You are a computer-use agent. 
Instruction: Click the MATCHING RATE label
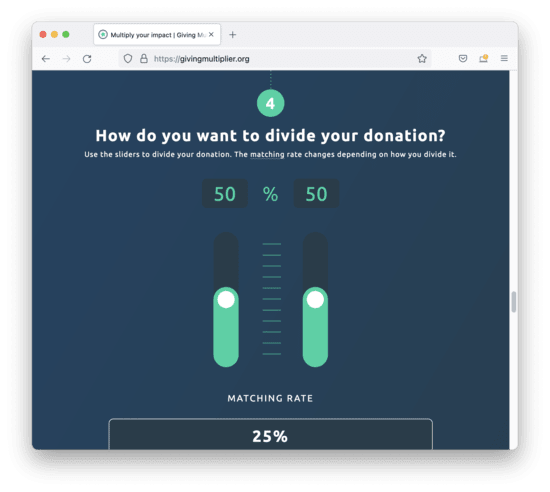(270, 398)
